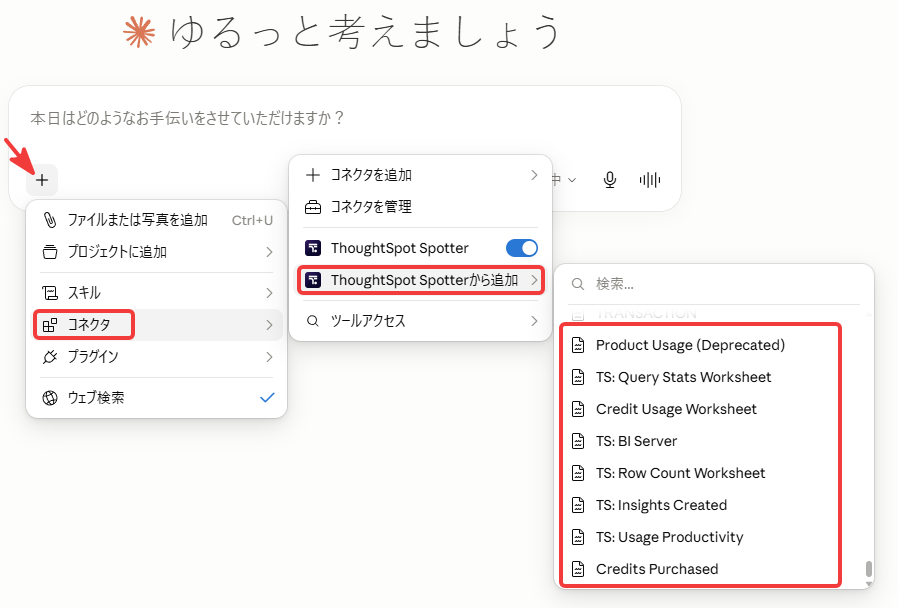Click the 検索... search field
This screenshot has width=898, height=608.
tap(714, 284)
